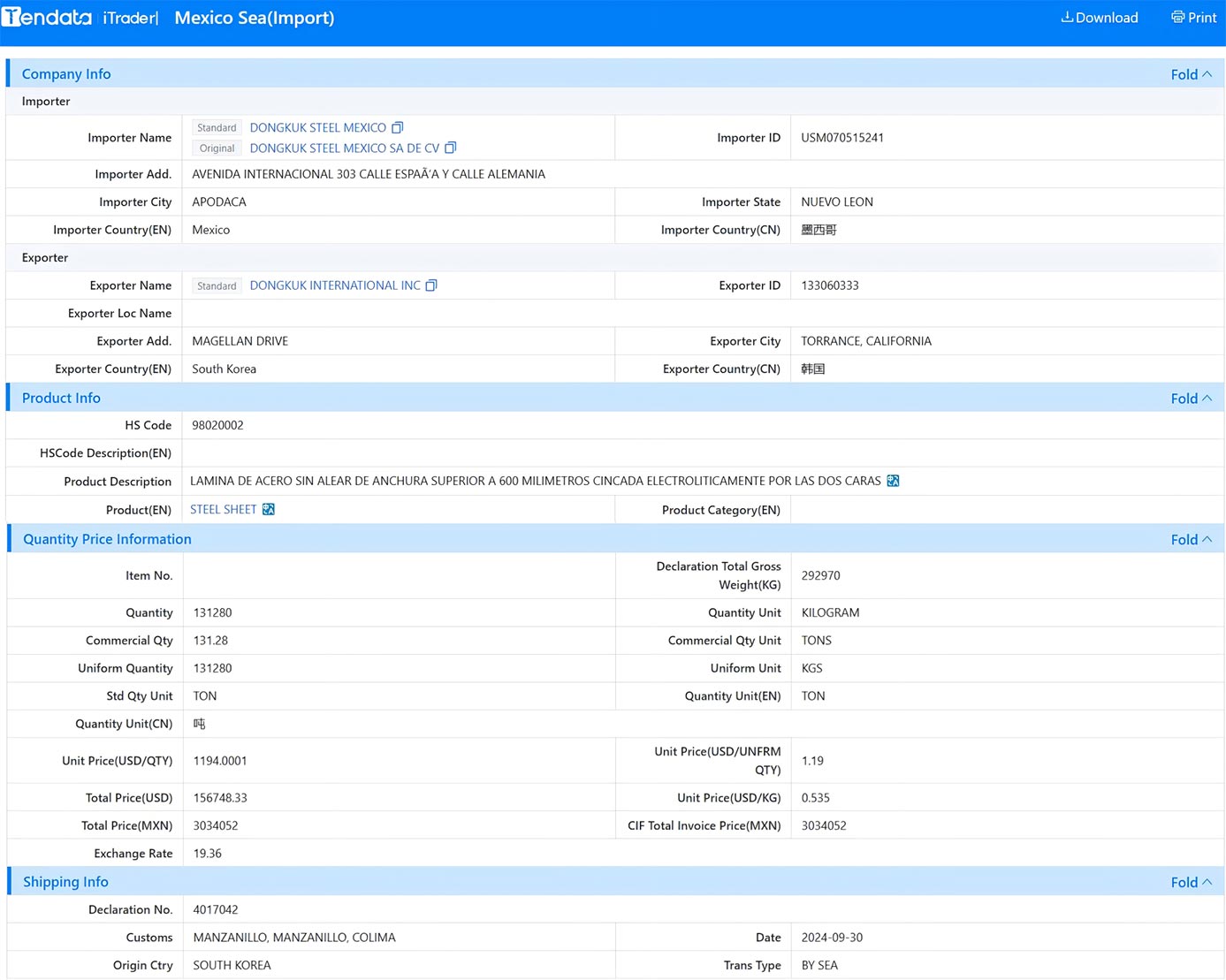The image size is (1226, 980).
Task: Open the STEEL SHEET product link
Action: (224, 509)
